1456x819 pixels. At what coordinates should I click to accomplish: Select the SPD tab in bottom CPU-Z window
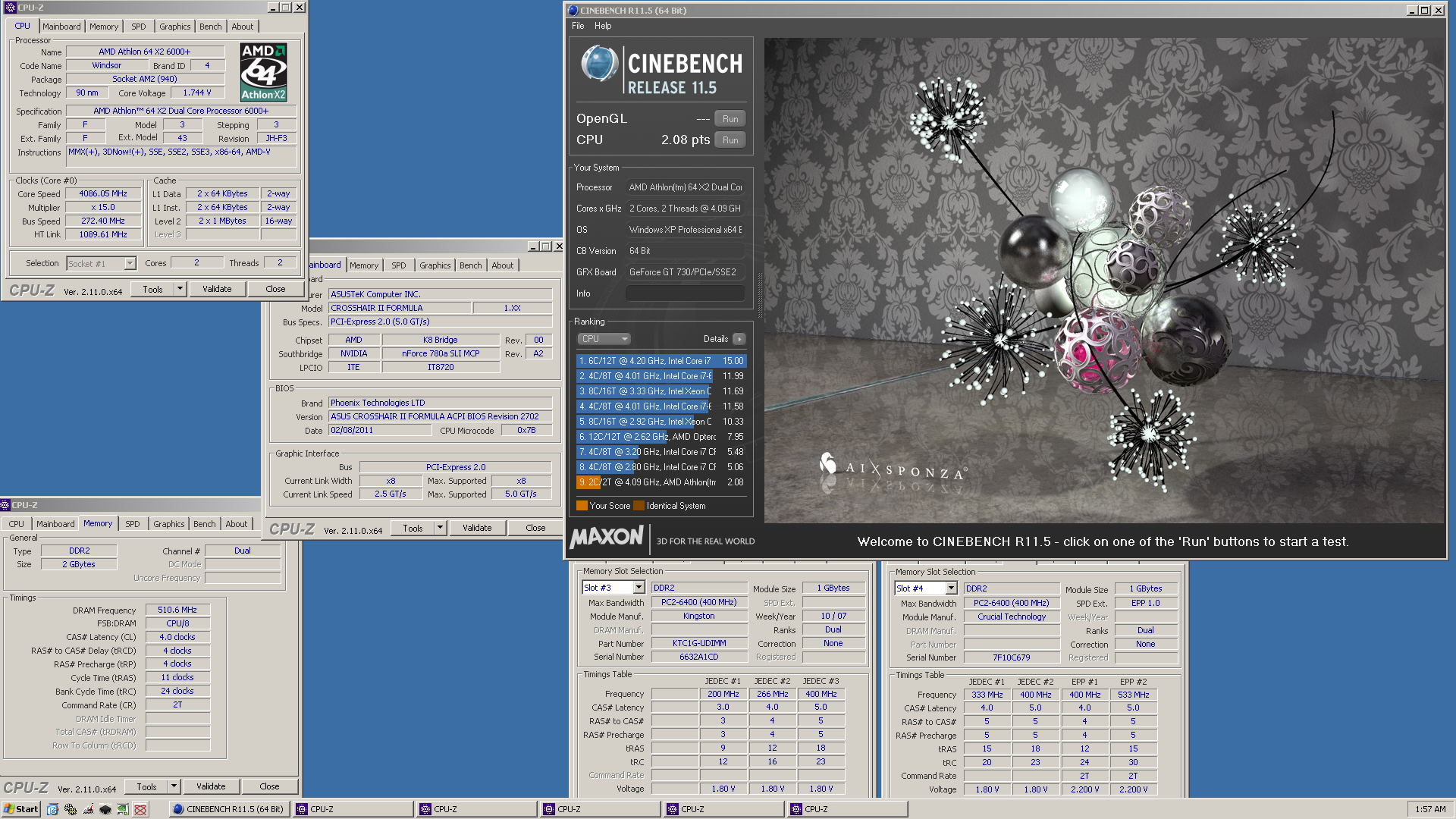131,523
